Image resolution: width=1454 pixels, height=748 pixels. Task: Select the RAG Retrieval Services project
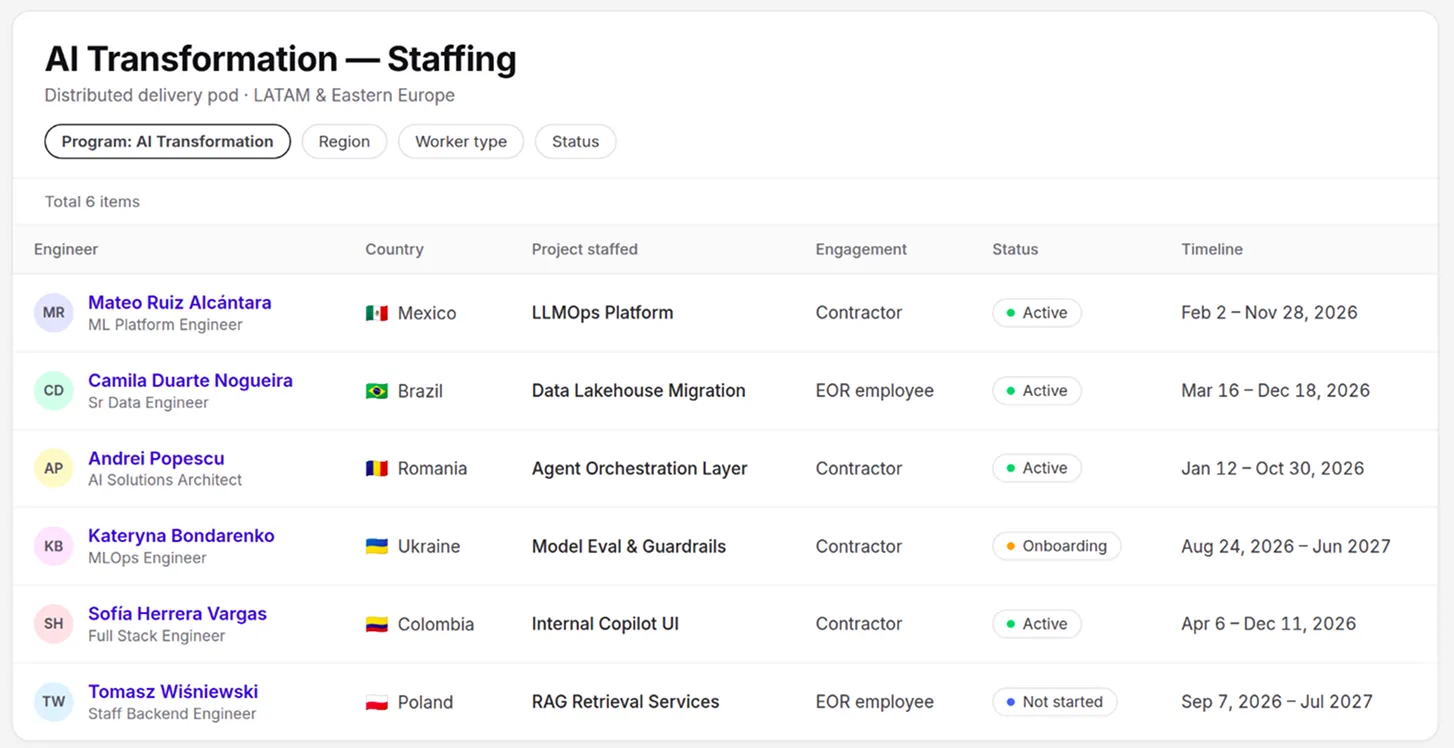625,702
